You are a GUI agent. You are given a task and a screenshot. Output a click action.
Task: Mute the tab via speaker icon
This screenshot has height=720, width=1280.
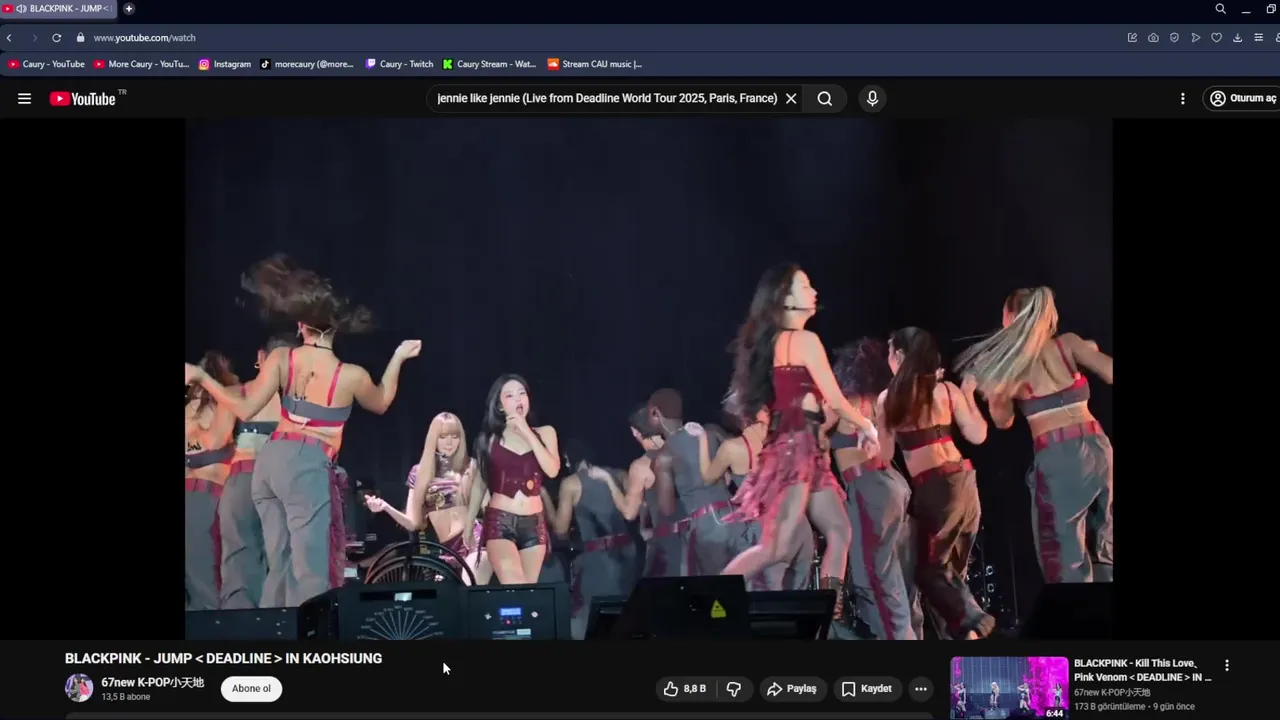(21, 8)
